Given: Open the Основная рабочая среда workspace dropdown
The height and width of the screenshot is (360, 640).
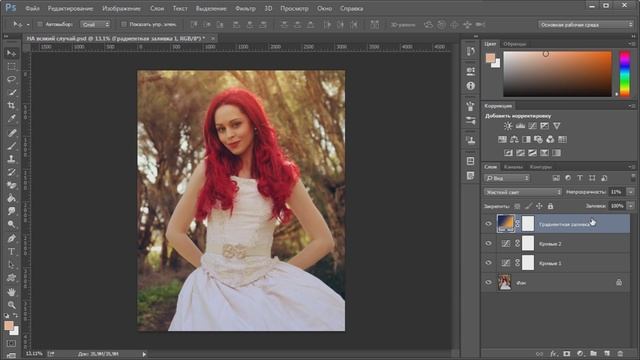Looking at the screenshot, I should (x=585, y=24).
